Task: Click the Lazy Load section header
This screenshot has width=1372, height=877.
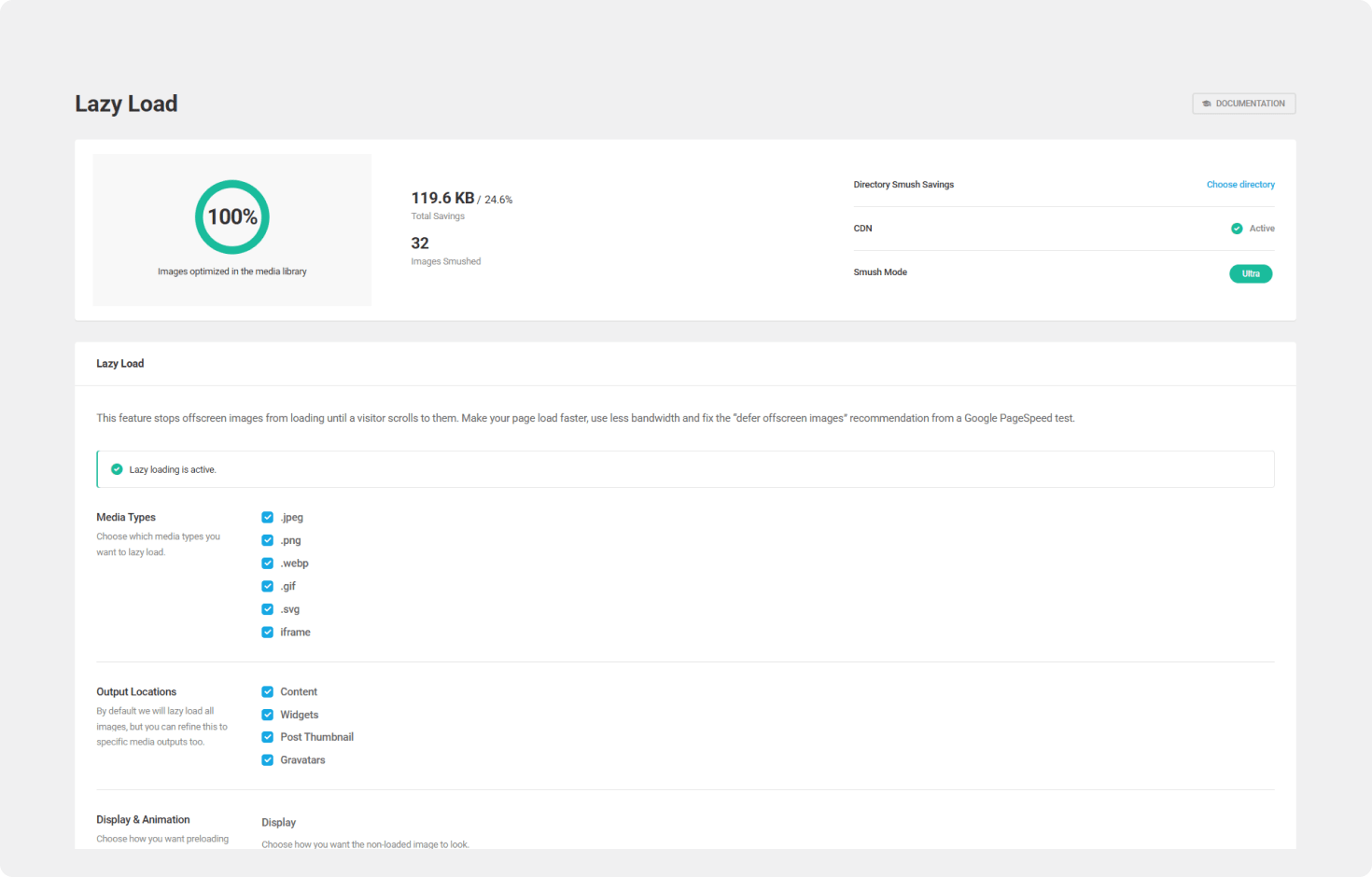Action: (120, 364)
